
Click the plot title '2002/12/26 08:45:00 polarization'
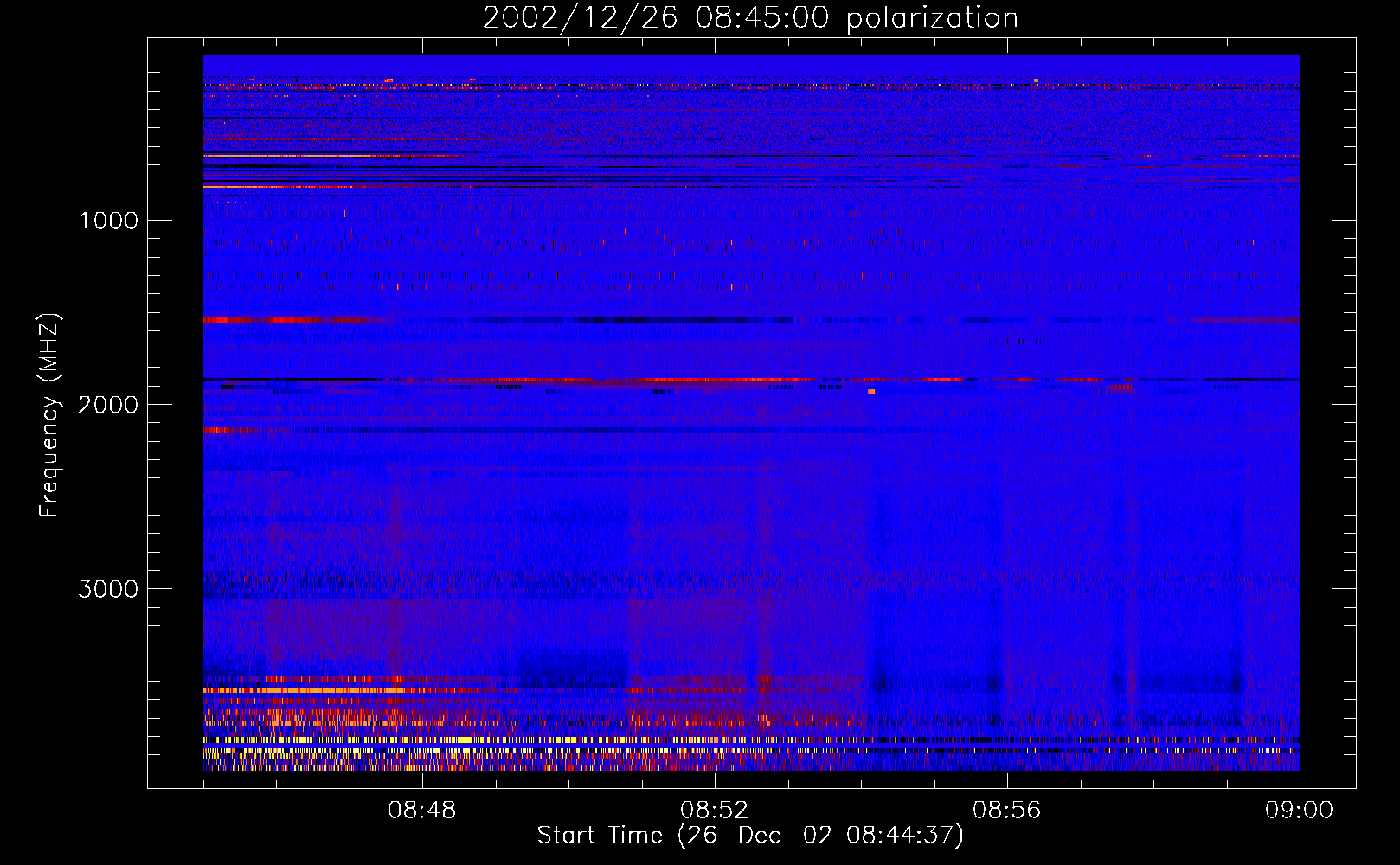[x=750, y=17]
